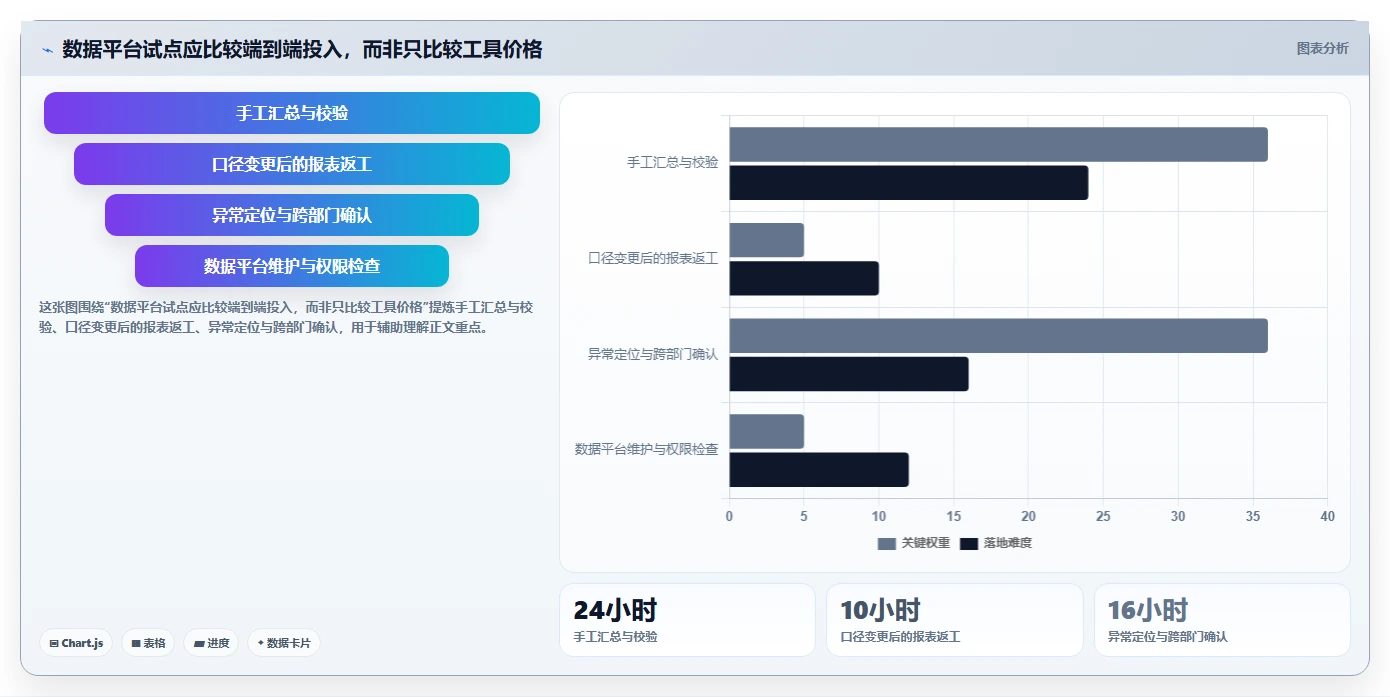Open the 24小时 手工汇总与校验 data card
The height and width of the screenshot is (697, 1390).
(x=687, y=620)
